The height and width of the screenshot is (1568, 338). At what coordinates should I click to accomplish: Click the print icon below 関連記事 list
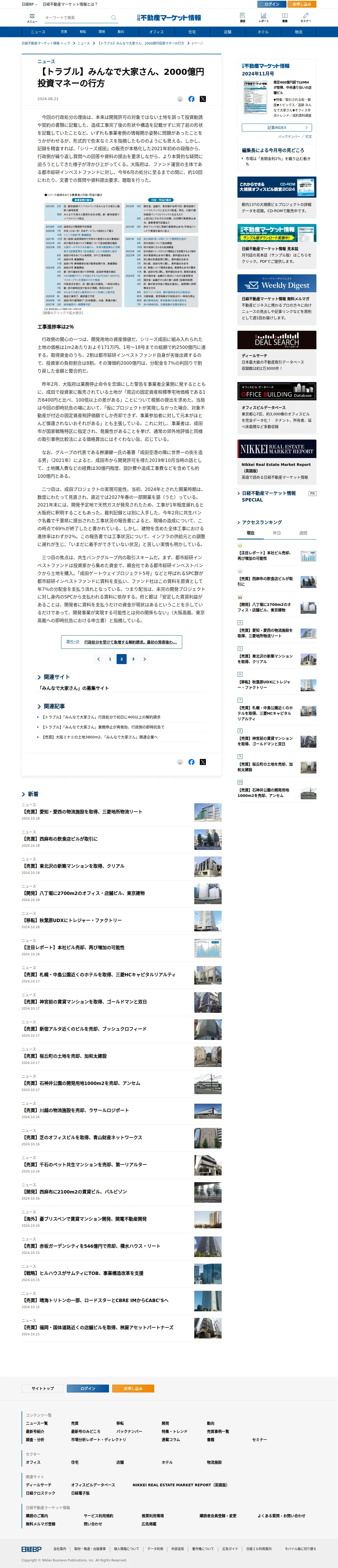click(180, 762)
